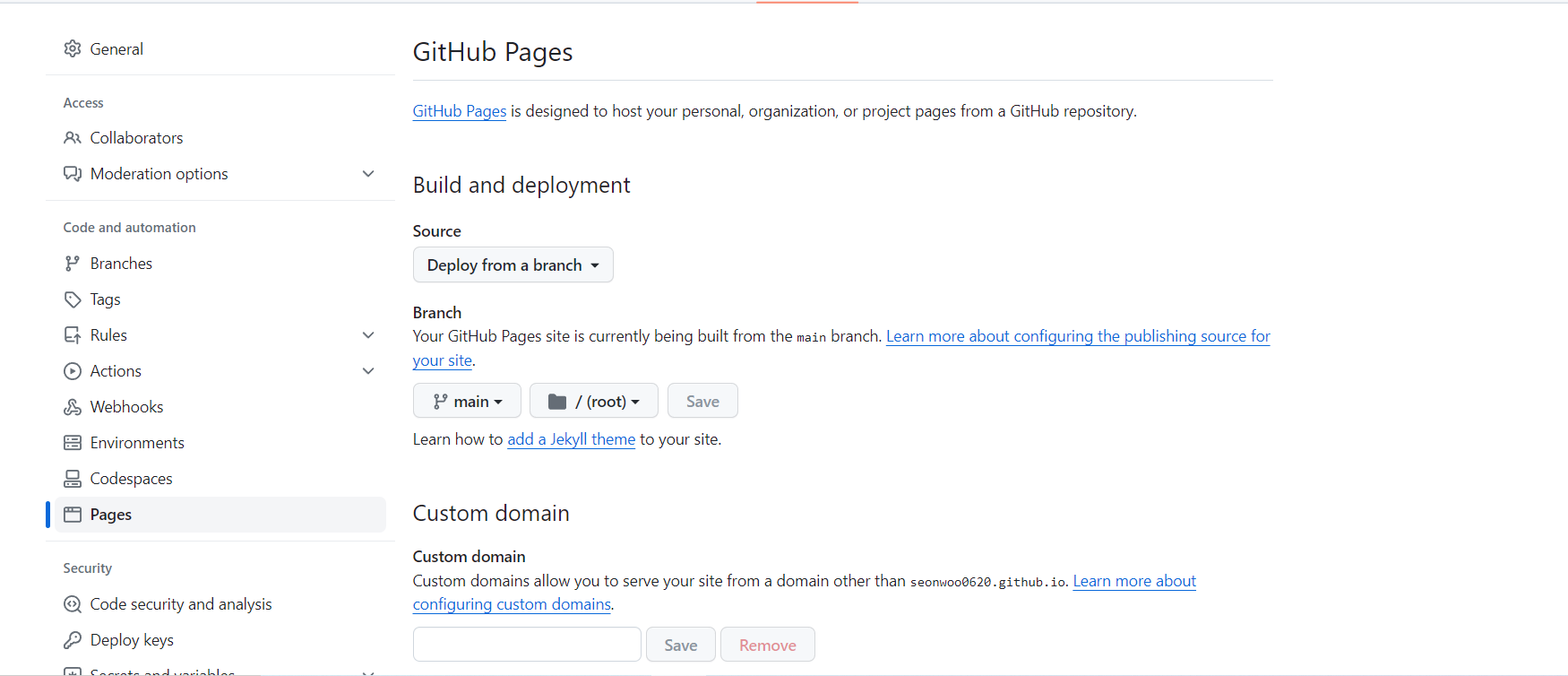Open the GitHub Pages documentation link
This screenshot has height=676, width=1568.
click(460, 111)
